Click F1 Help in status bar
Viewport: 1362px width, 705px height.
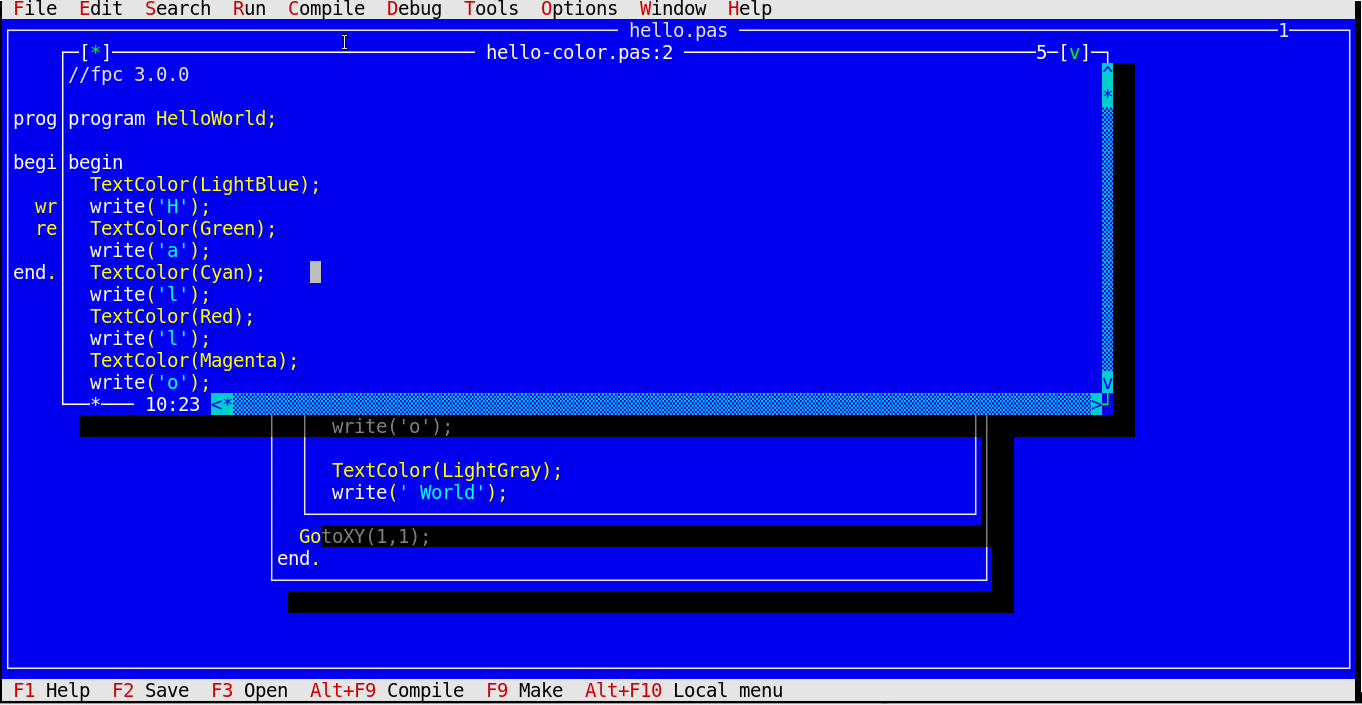pos(52,690)
